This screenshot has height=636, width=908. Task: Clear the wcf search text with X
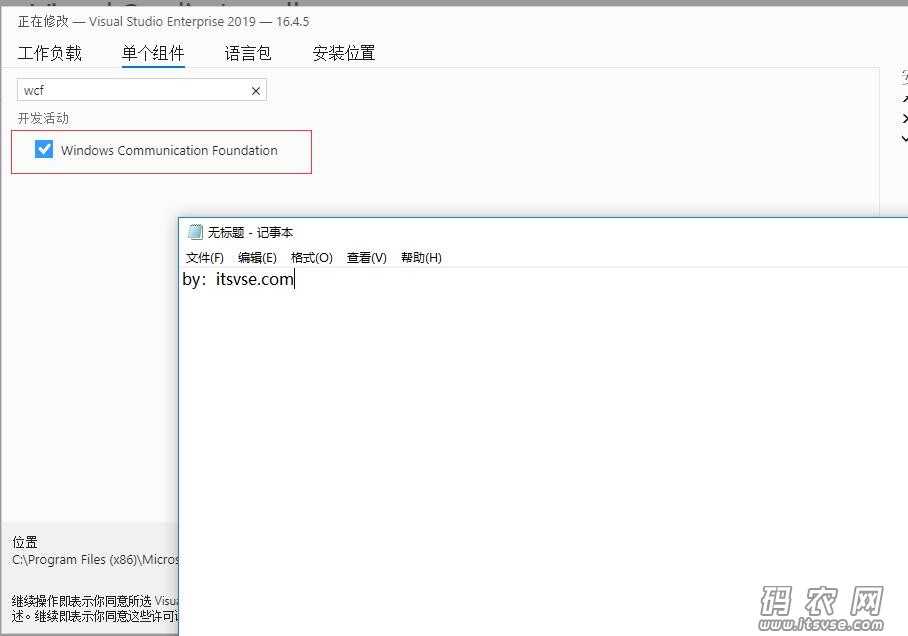[x=255, y=91]
